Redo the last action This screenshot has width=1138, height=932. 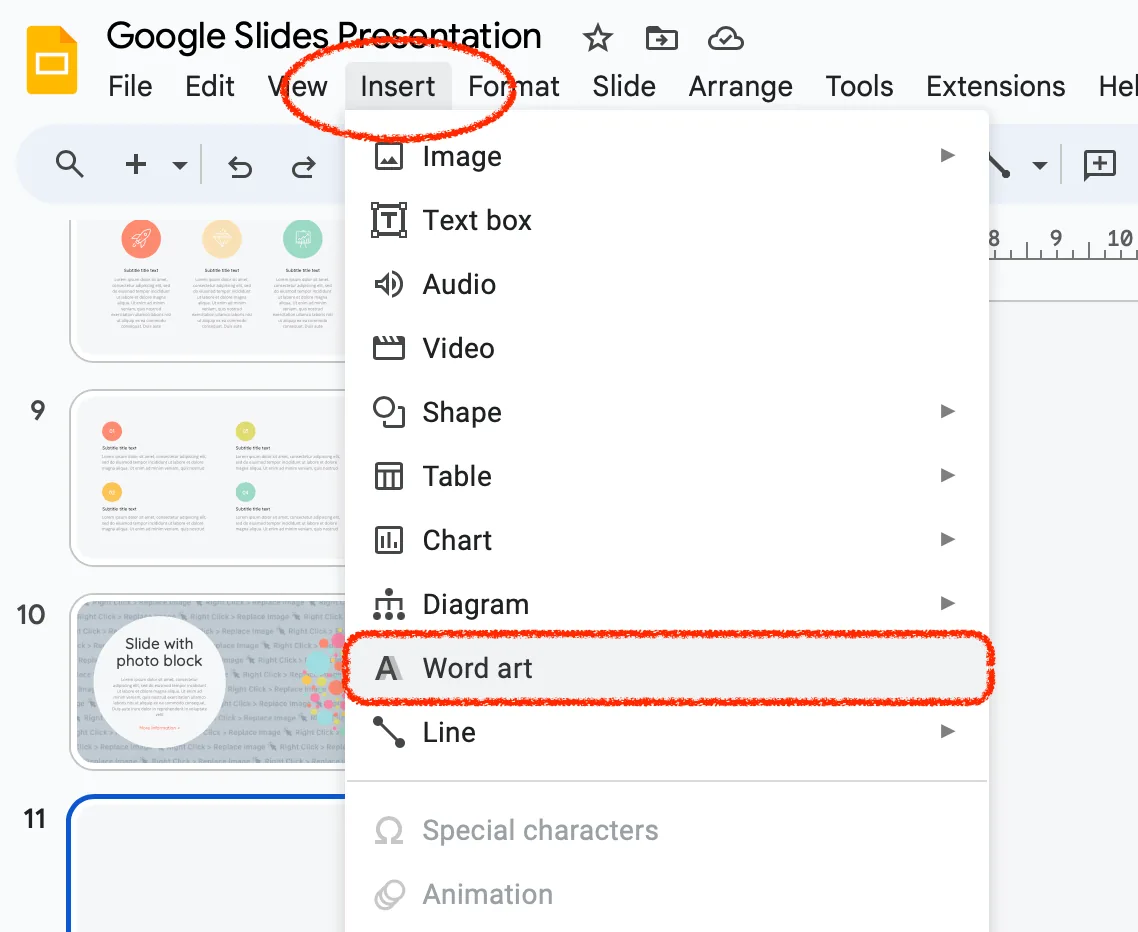click(x=303, y=166)
